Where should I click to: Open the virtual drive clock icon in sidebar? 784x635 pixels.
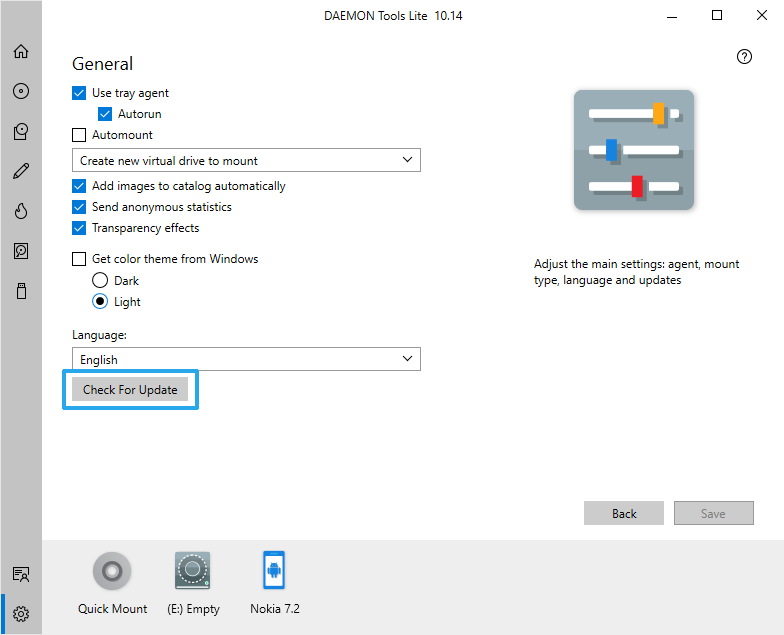pos(21,131)
